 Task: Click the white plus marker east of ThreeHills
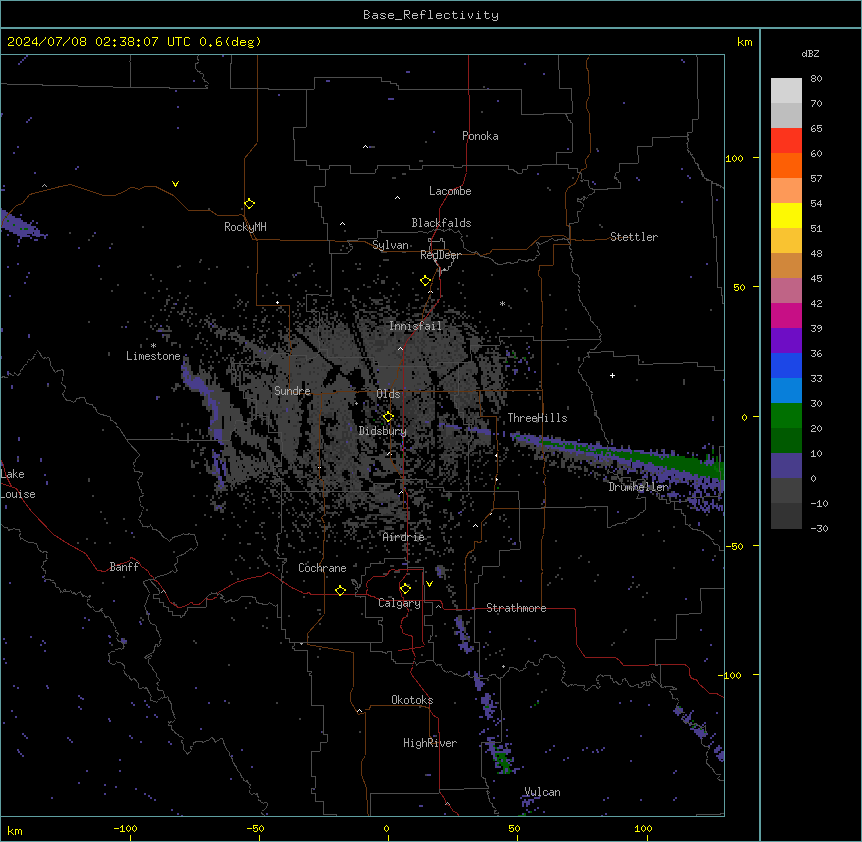pos(612,375)
